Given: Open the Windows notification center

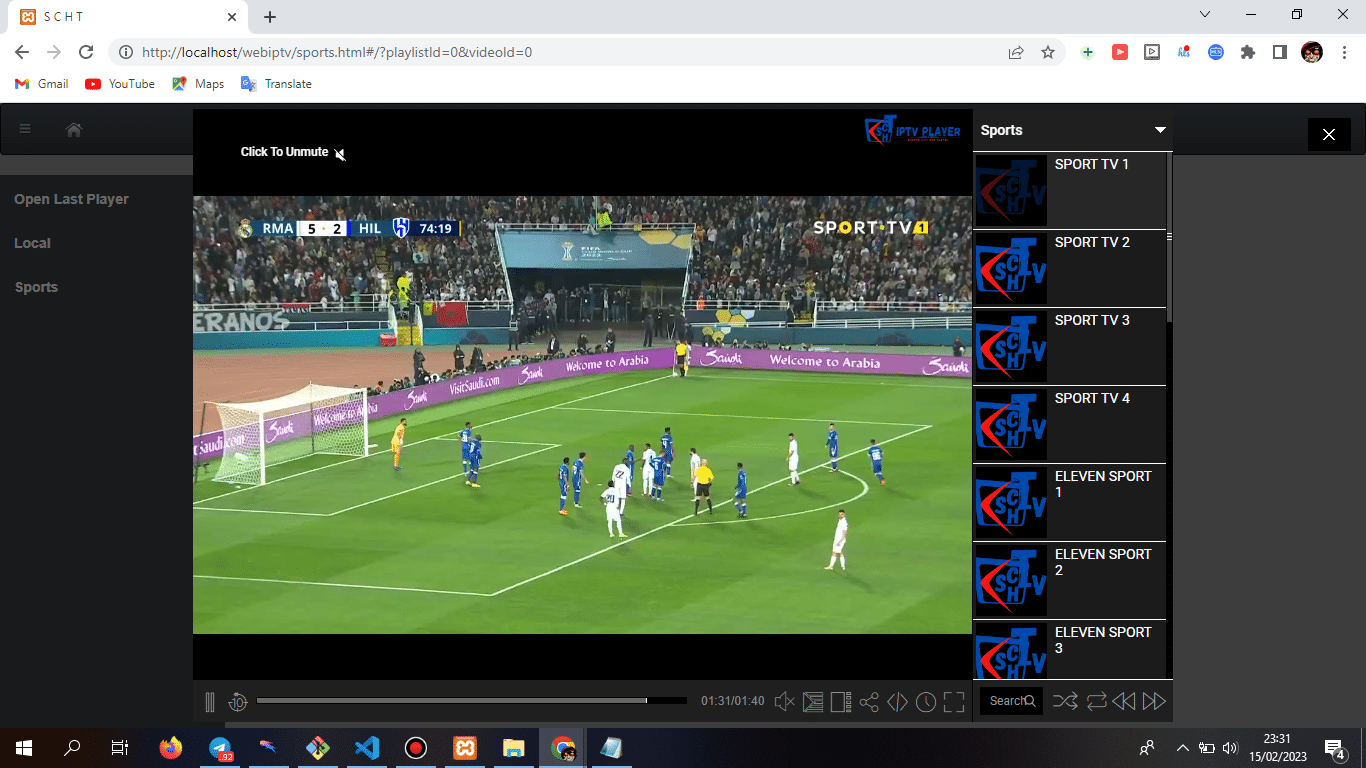Looking at the screenshot, I should [1334, 748].
